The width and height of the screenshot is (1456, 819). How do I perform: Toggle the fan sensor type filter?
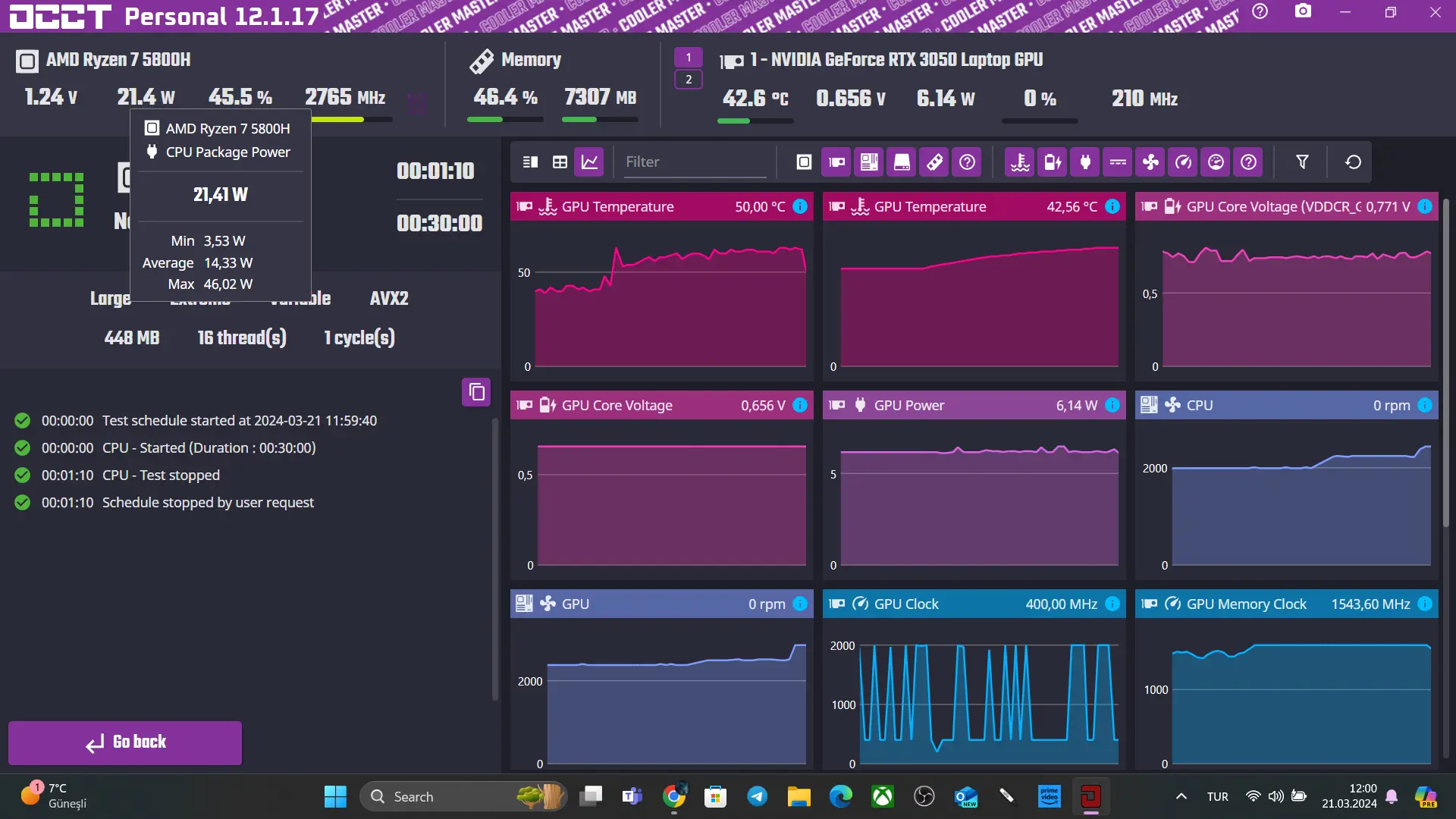[1150, 162]
